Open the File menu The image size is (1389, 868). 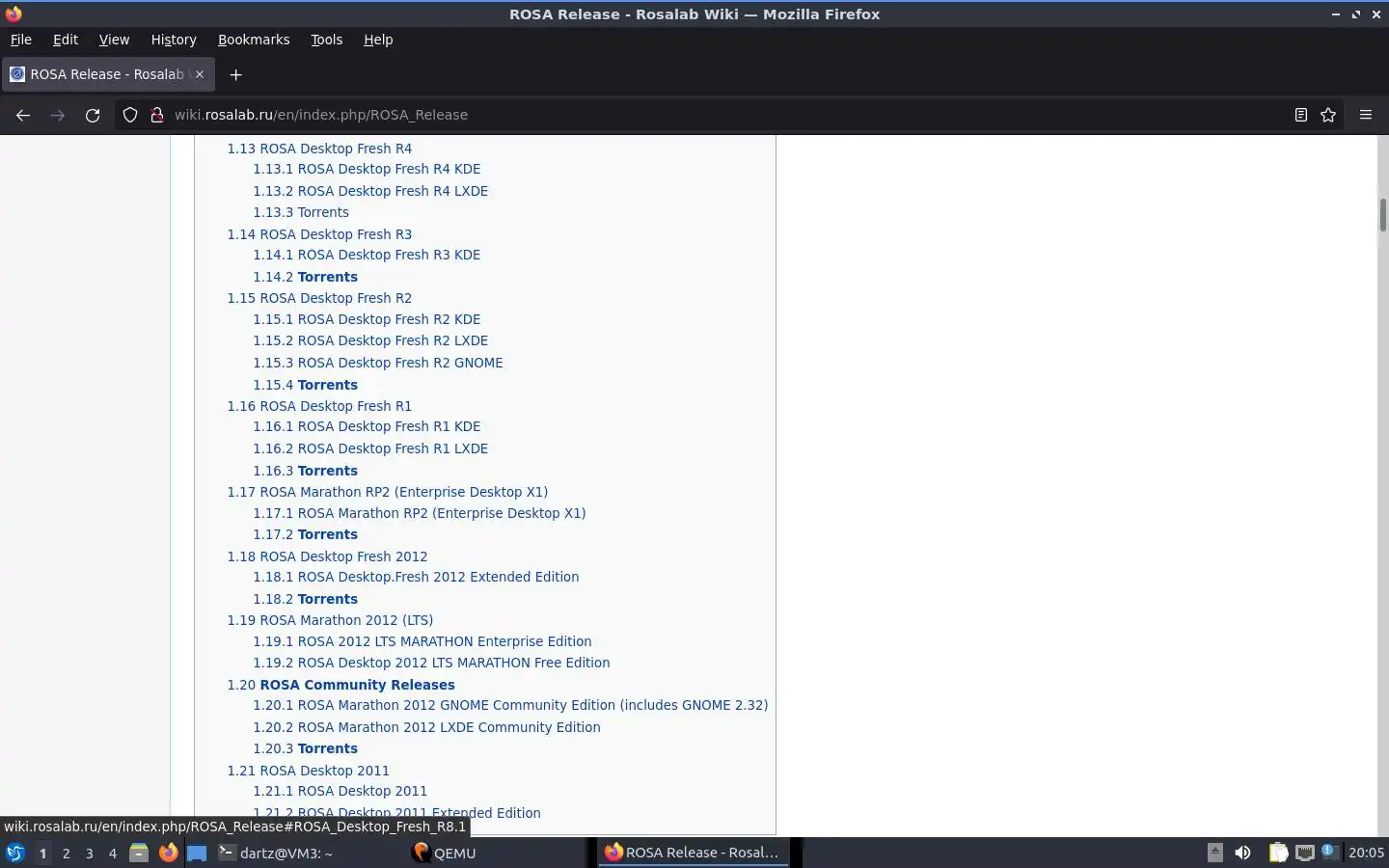20,40
